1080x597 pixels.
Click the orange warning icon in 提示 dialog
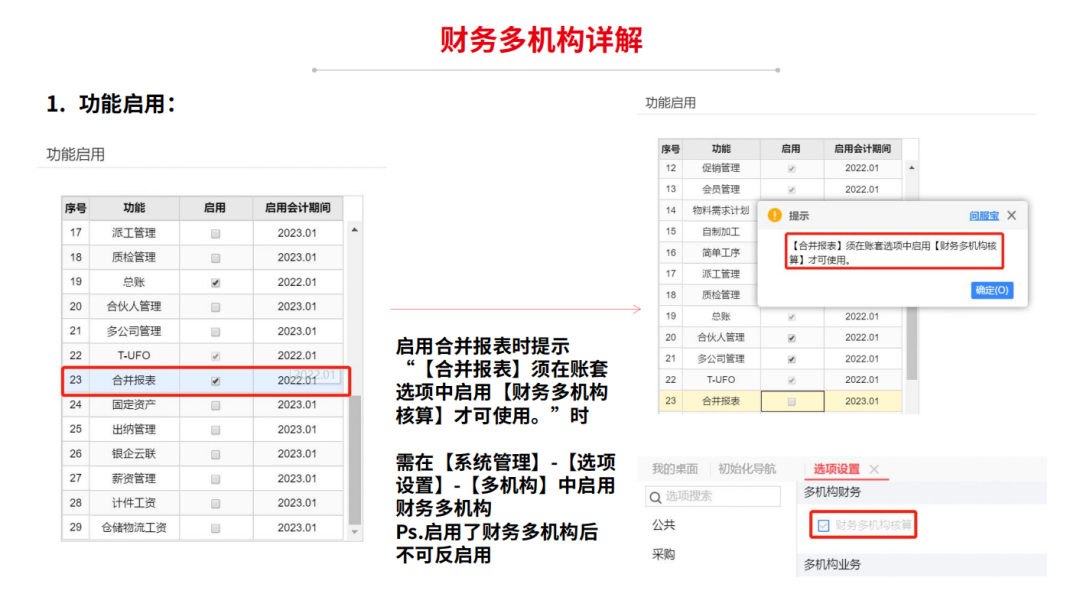point(773,215)
